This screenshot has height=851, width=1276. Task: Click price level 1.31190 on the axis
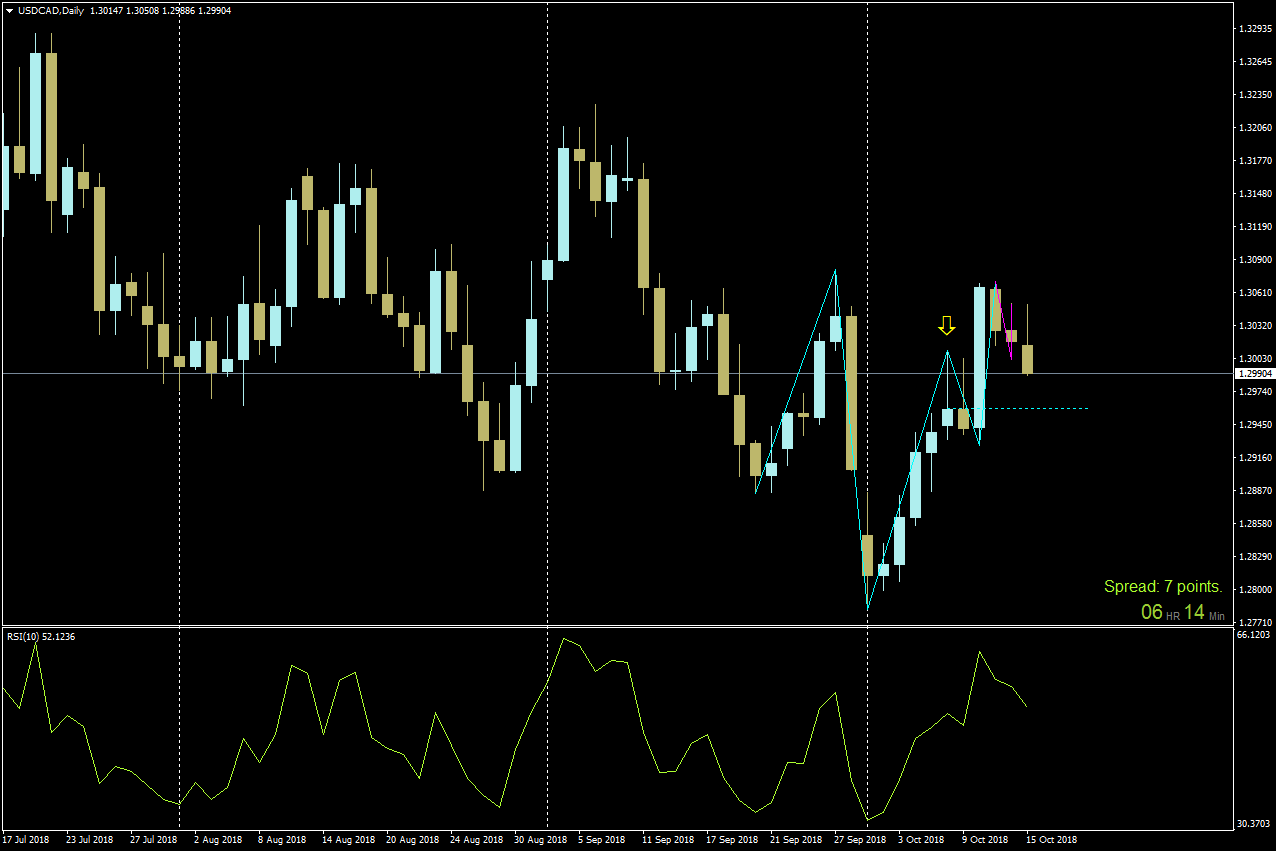1254,227
